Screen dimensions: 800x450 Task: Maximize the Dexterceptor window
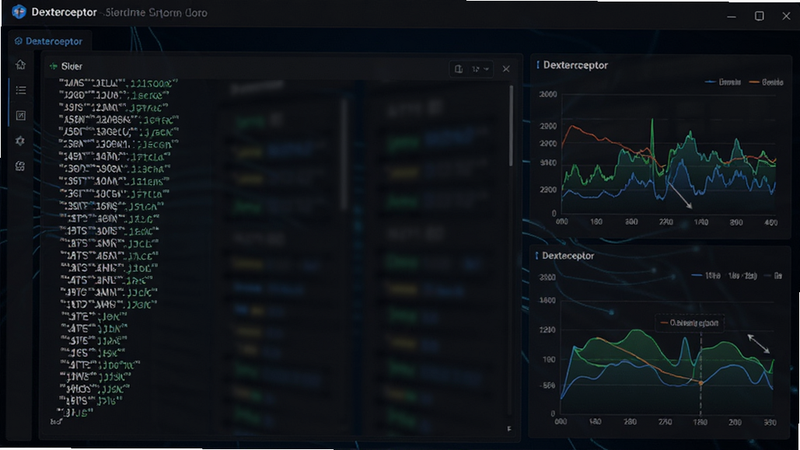[x=759, y=16]
